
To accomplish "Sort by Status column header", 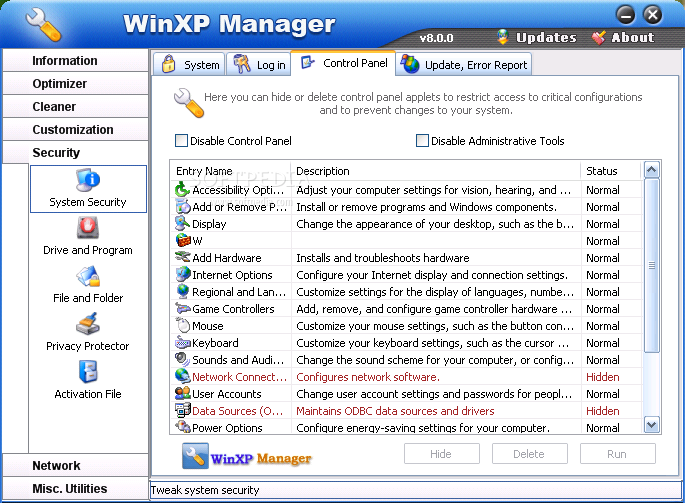I will (x=611, y=171).
